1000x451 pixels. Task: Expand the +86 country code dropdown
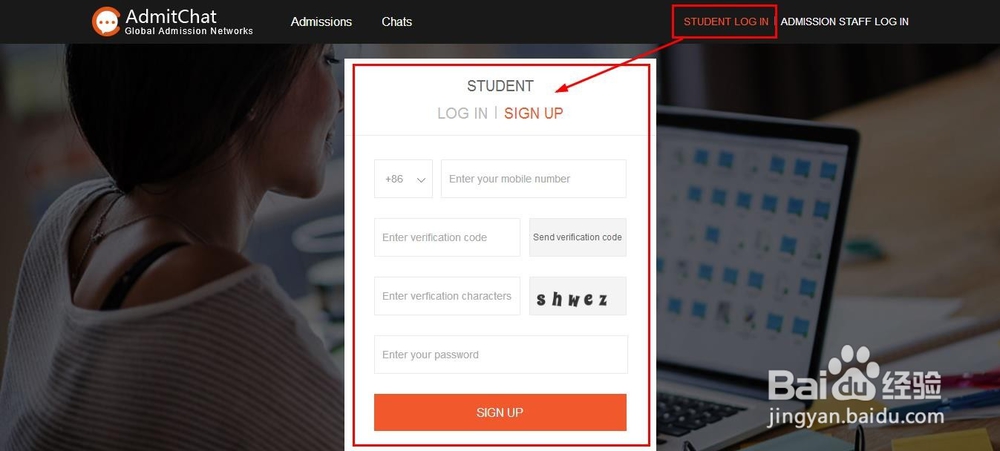click(403, 179)
